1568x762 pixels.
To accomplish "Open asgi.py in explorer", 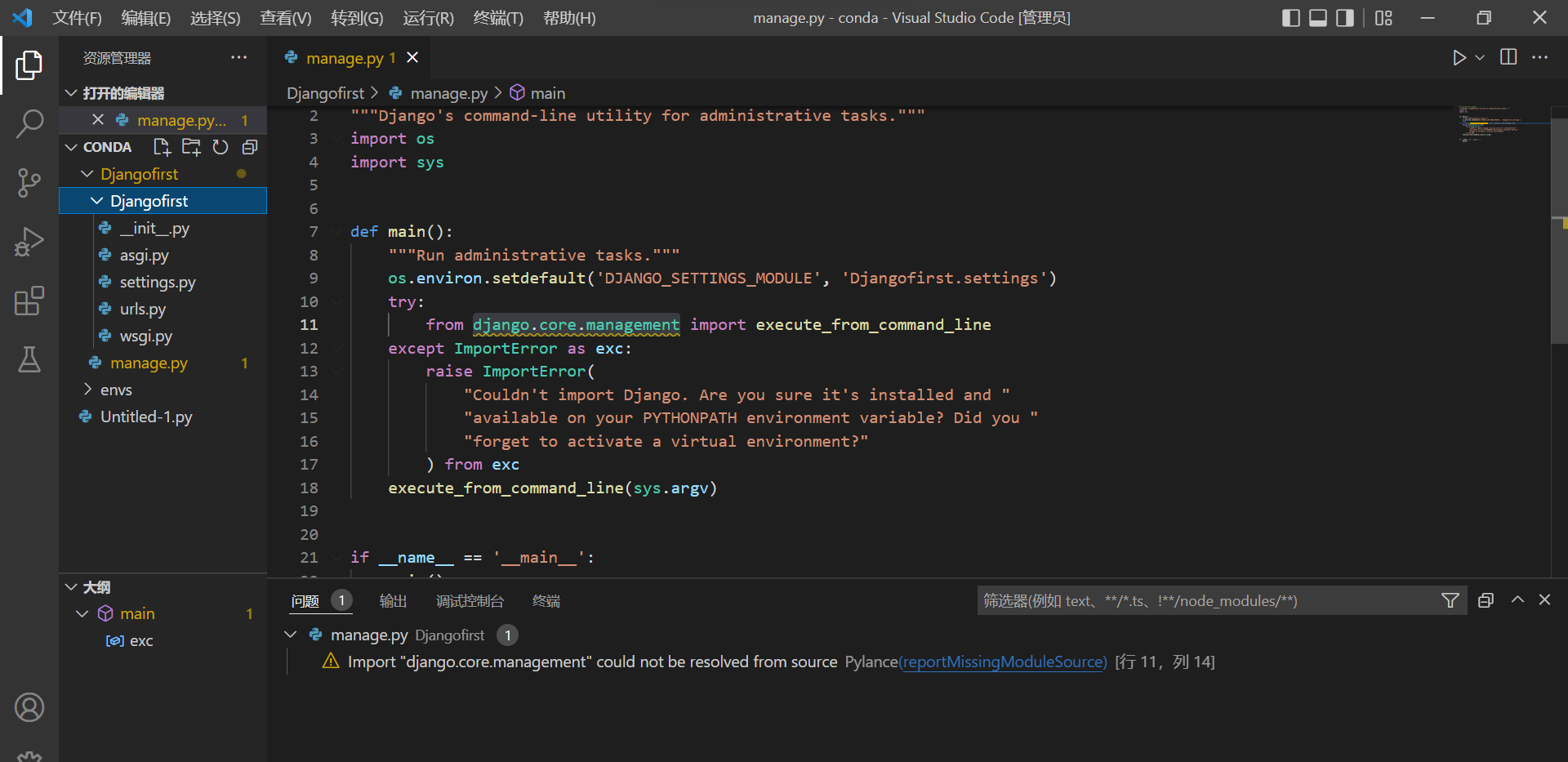I will [145, 255].
